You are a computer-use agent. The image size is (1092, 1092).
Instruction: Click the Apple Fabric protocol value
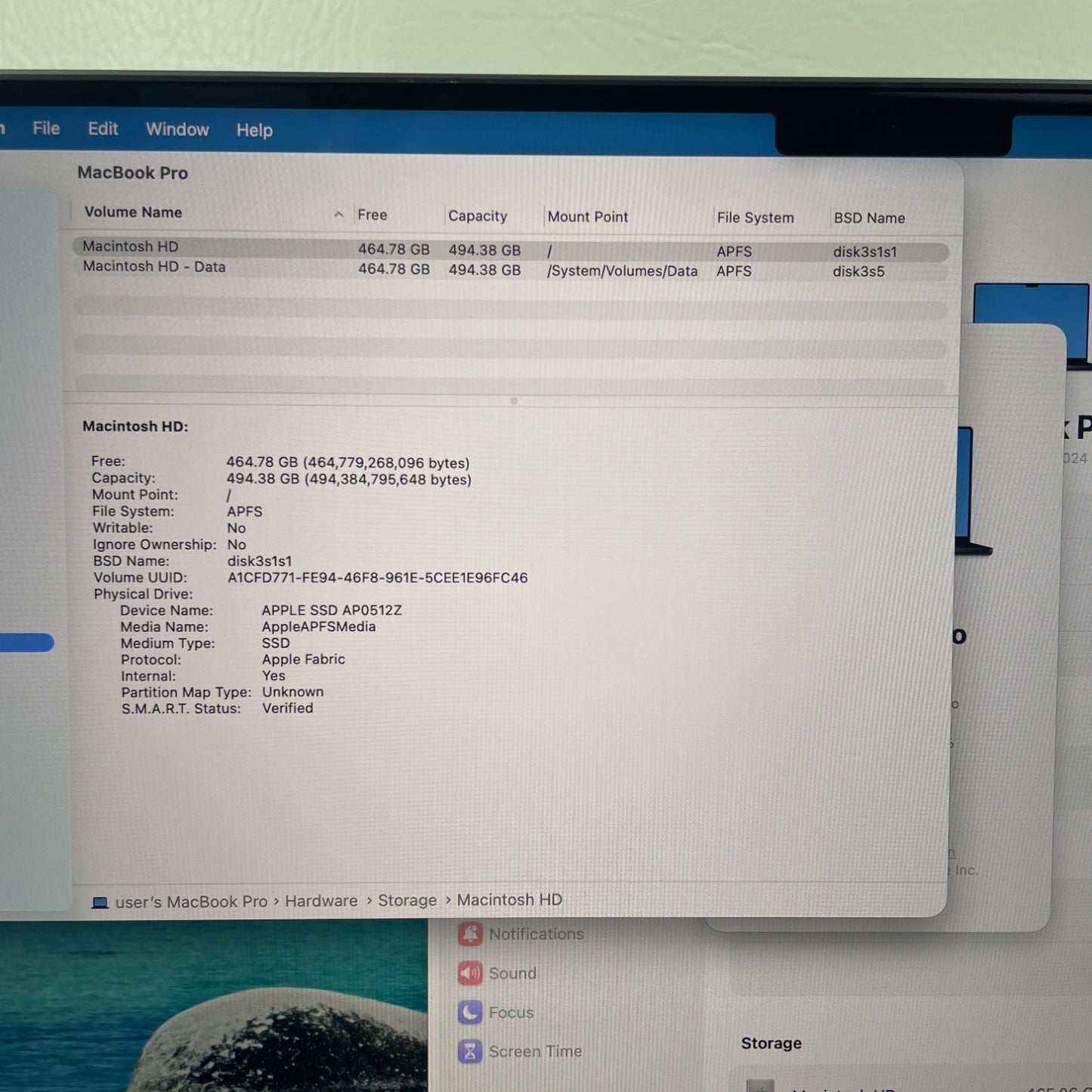[x=304, y=659]
